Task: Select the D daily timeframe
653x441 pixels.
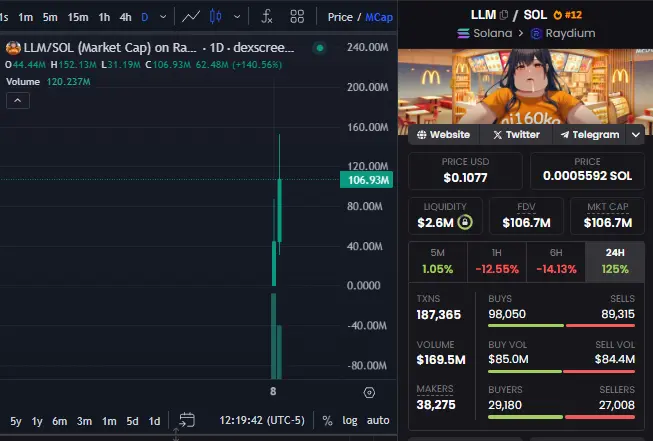Action: pos(145,17)
